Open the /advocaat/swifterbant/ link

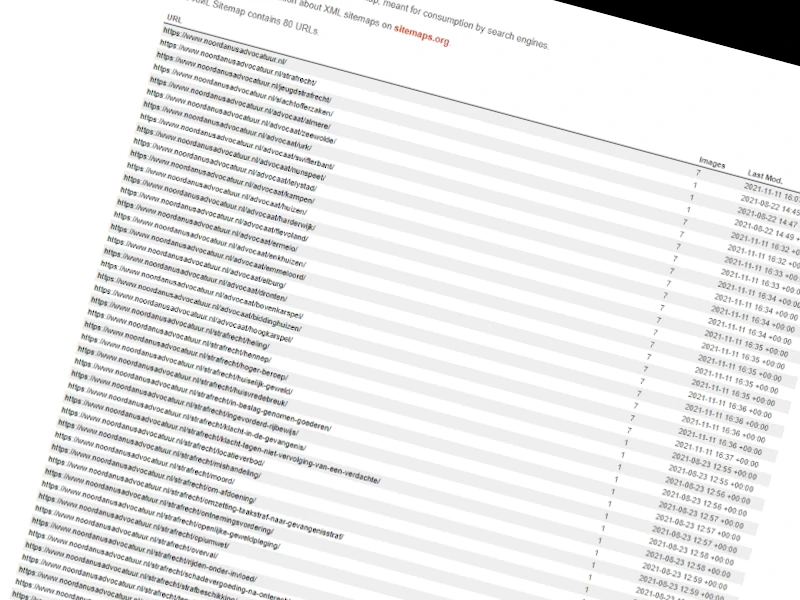[x=237, y=140]
